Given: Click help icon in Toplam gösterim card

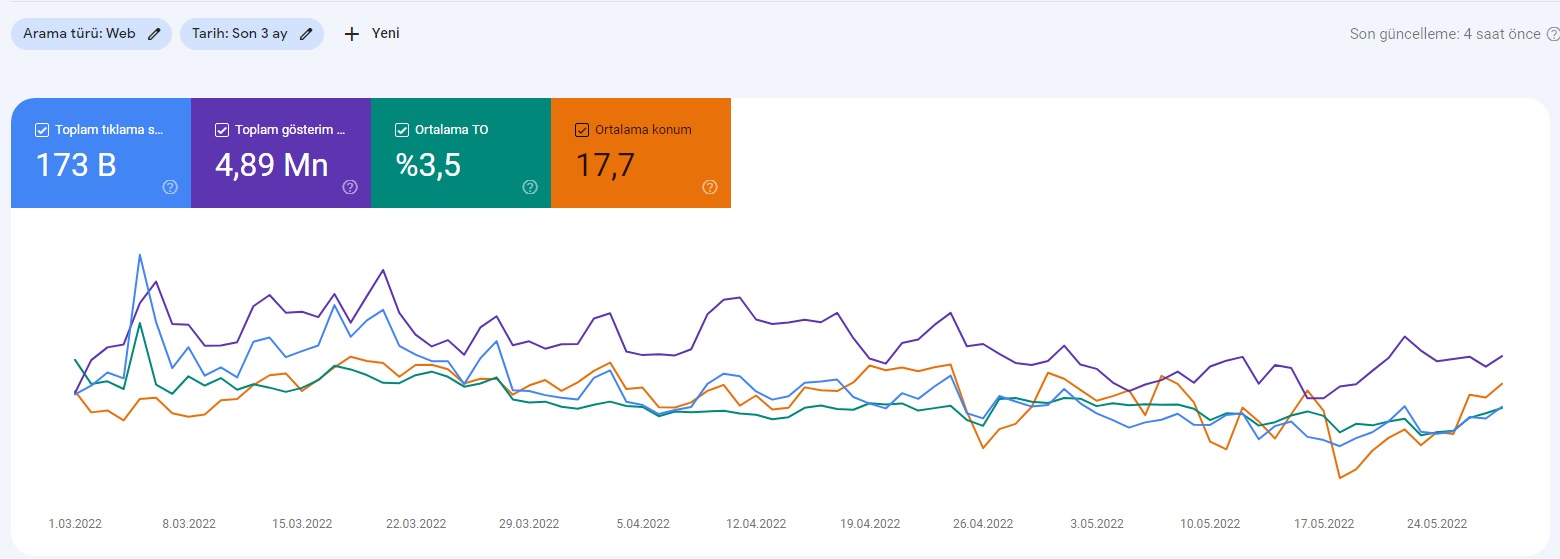Looking at the screenshot, I should pyautogui.click(x=350, y=187).
